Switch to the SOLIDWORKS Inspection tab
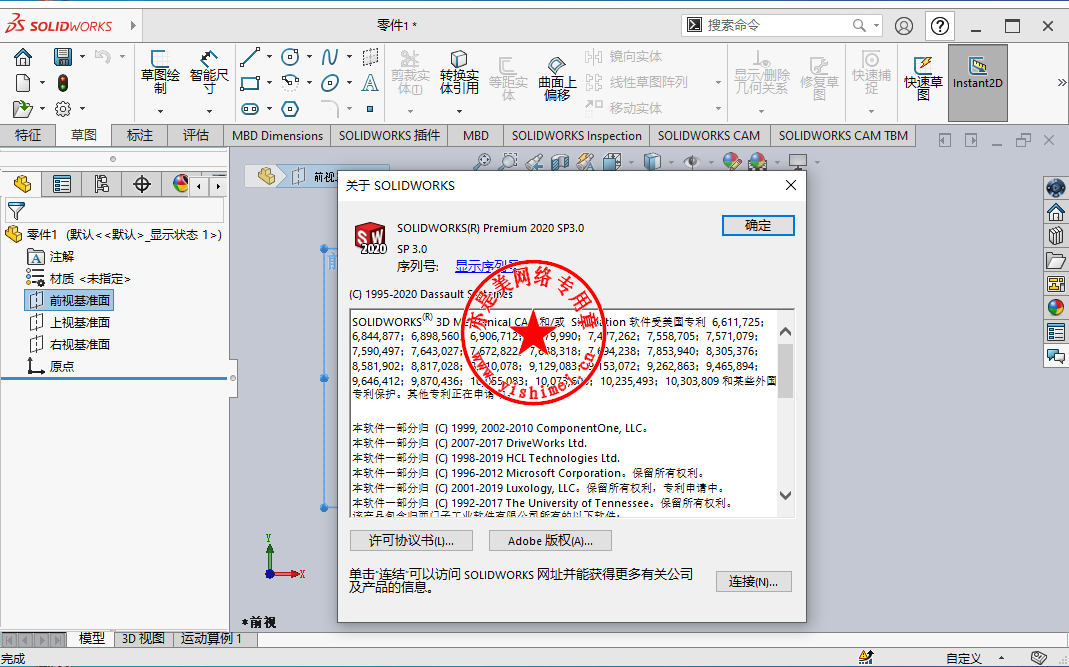Image resolution: width=1069 pixels, height=667 pixels. [x=577, y=136]
